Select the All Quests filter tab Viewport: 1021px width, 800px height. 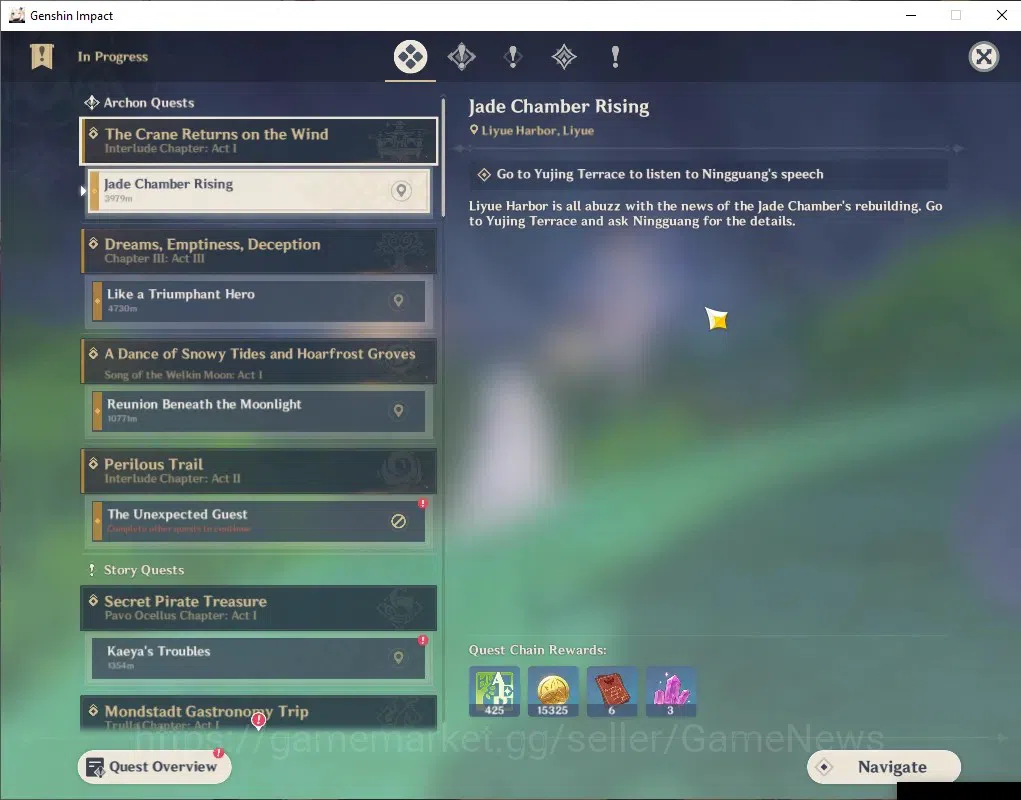click(x=410, y=57)
